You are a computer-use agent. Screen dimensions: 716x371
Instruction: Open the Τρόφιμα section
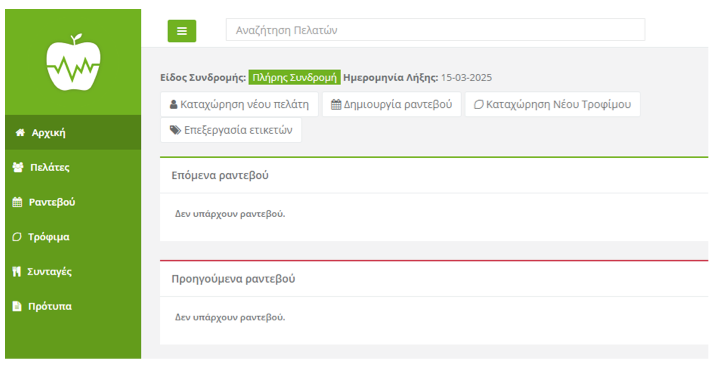(73, 237)
